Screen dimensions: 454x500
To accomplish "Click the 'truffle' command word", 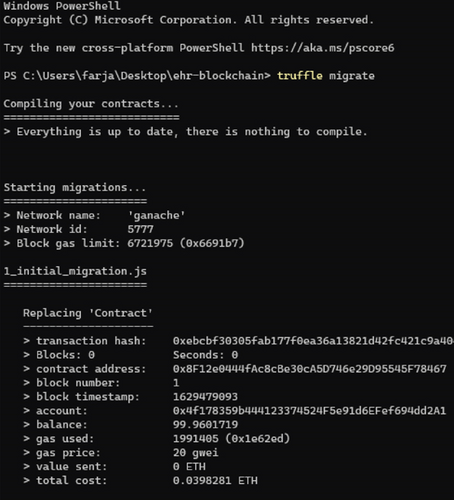I will (300, 76).
